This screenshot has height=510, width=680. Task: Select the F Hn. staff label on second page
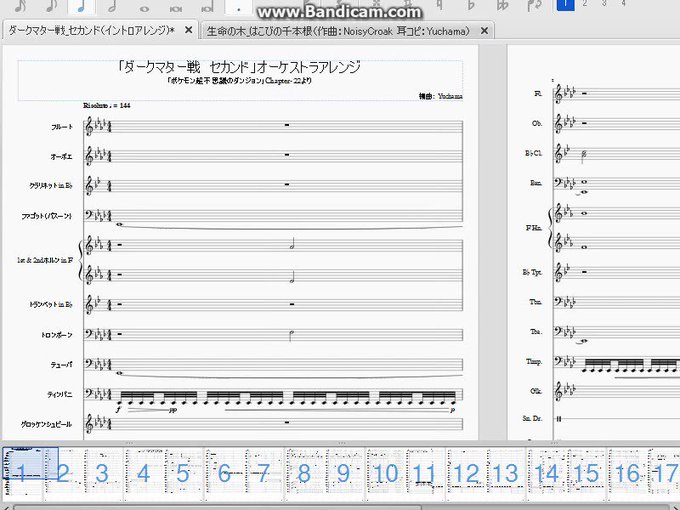pyautogui.click(x=534, y=228)
